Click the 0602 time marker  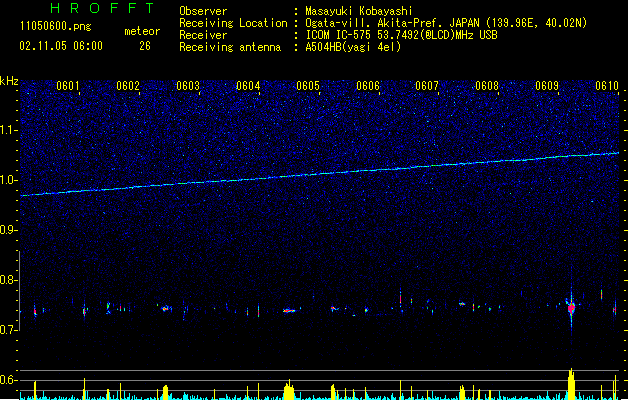click(128, 86)
